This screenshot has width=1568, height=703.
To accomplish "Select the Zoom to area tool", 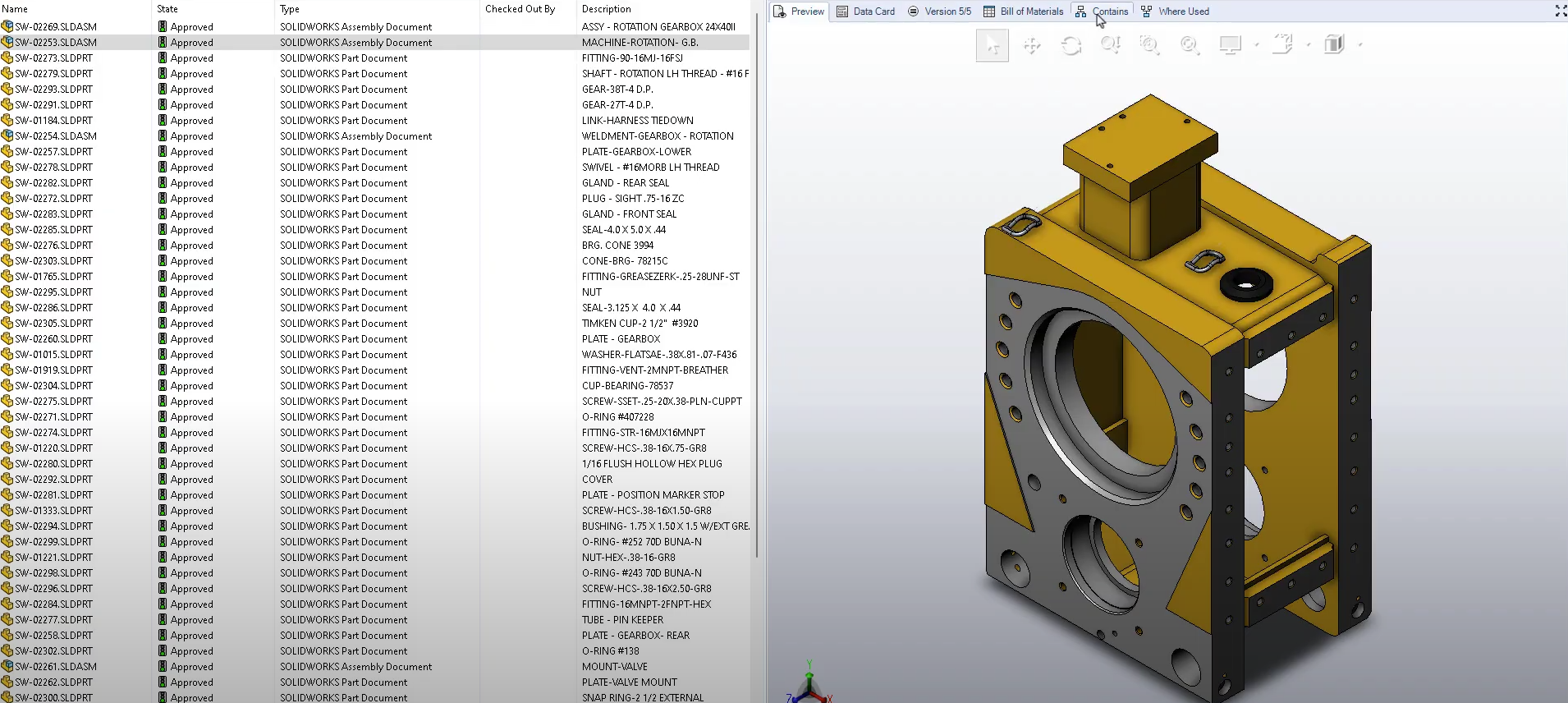I will tap(1149, 45).
